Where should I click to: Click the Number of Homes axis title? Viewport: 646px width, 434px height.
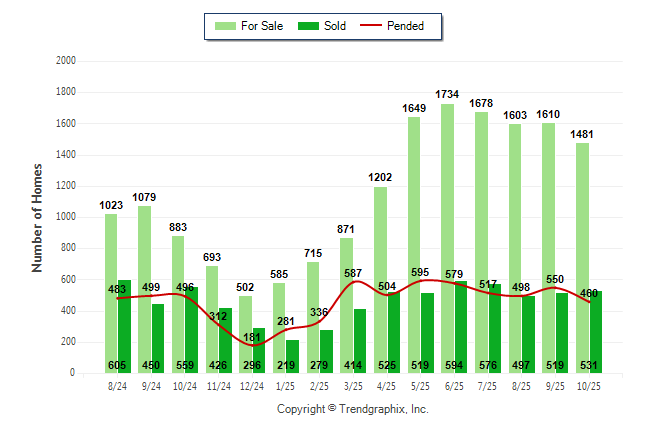[37, 217]
